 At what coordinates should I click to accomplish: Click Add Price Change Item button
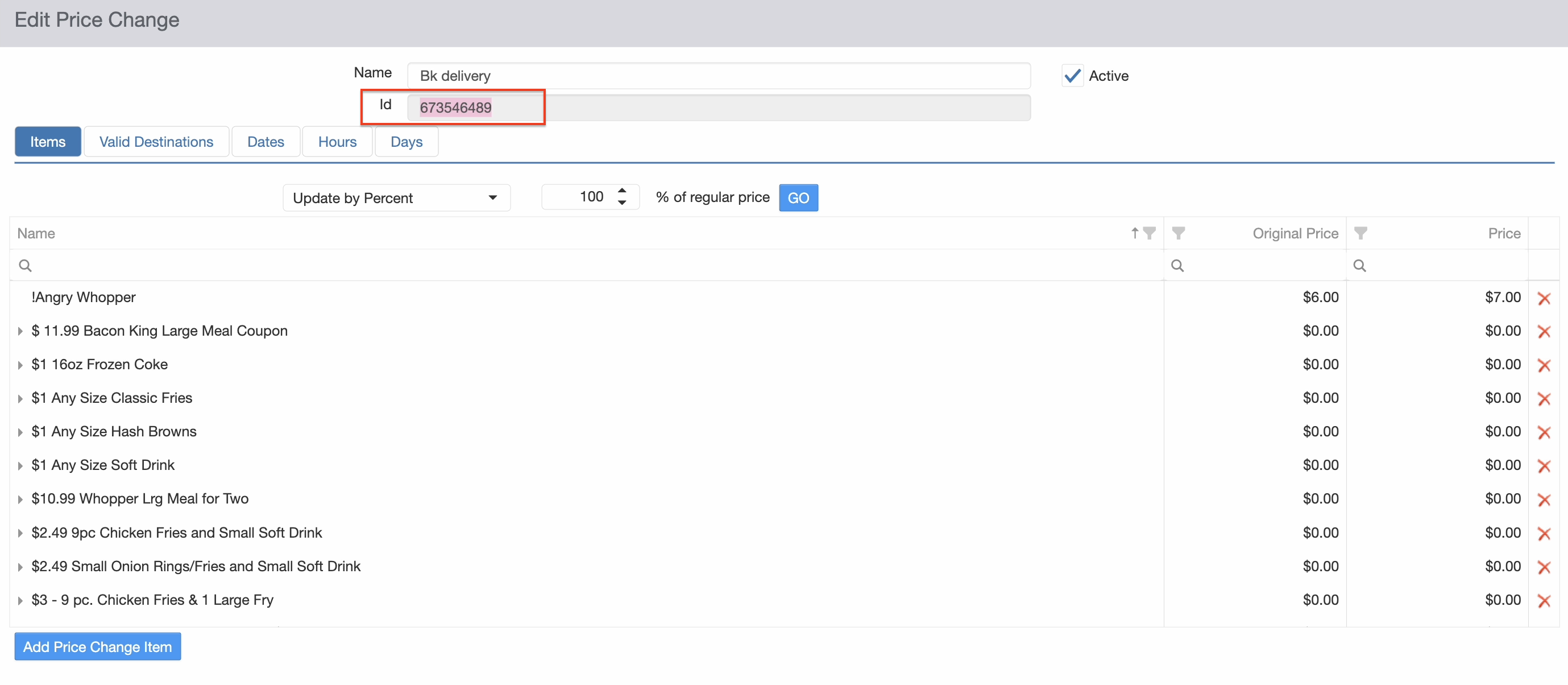click(x=97, y=647)
